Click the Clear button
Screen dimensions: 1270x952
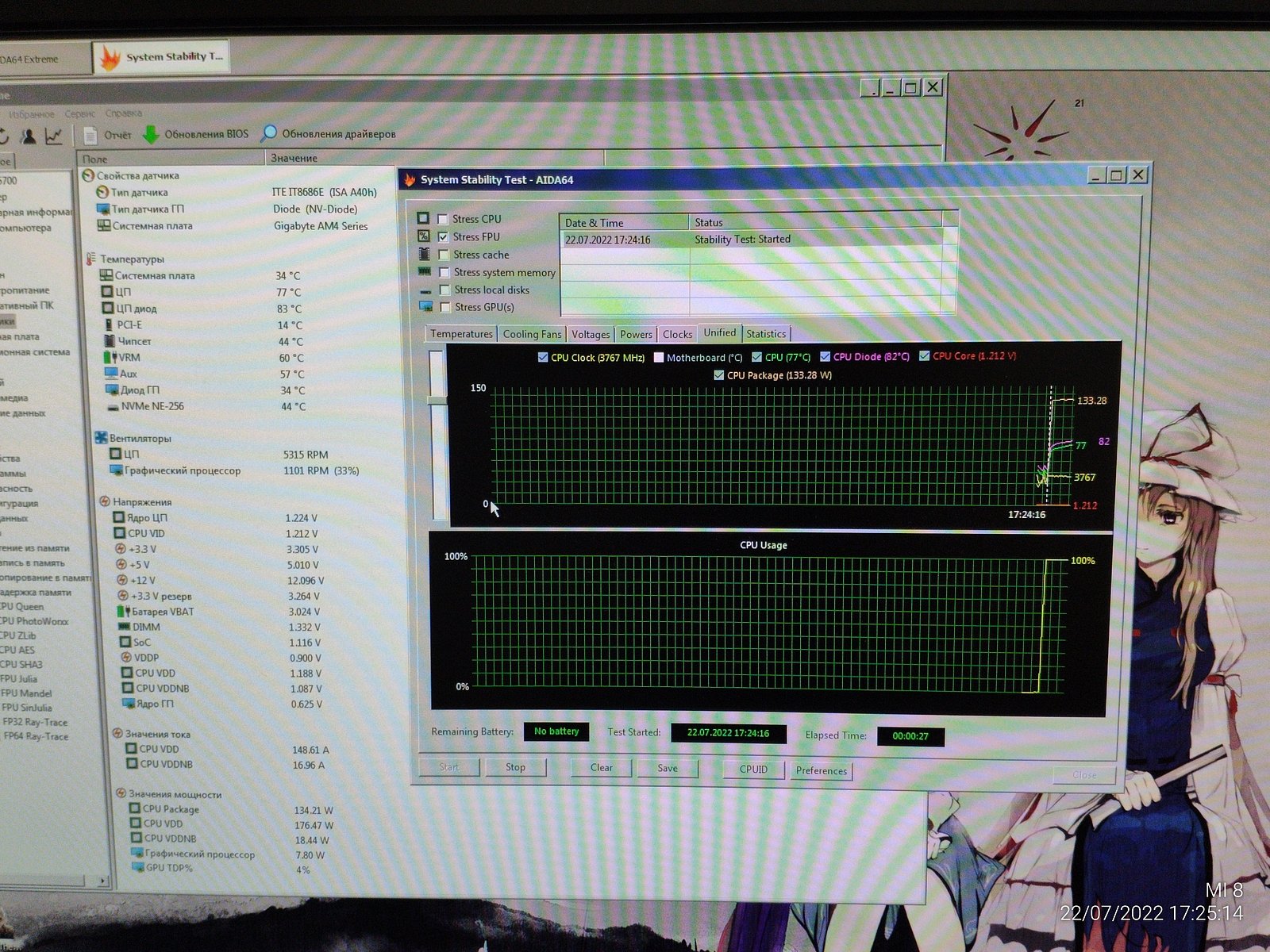(x=601, y=767)
